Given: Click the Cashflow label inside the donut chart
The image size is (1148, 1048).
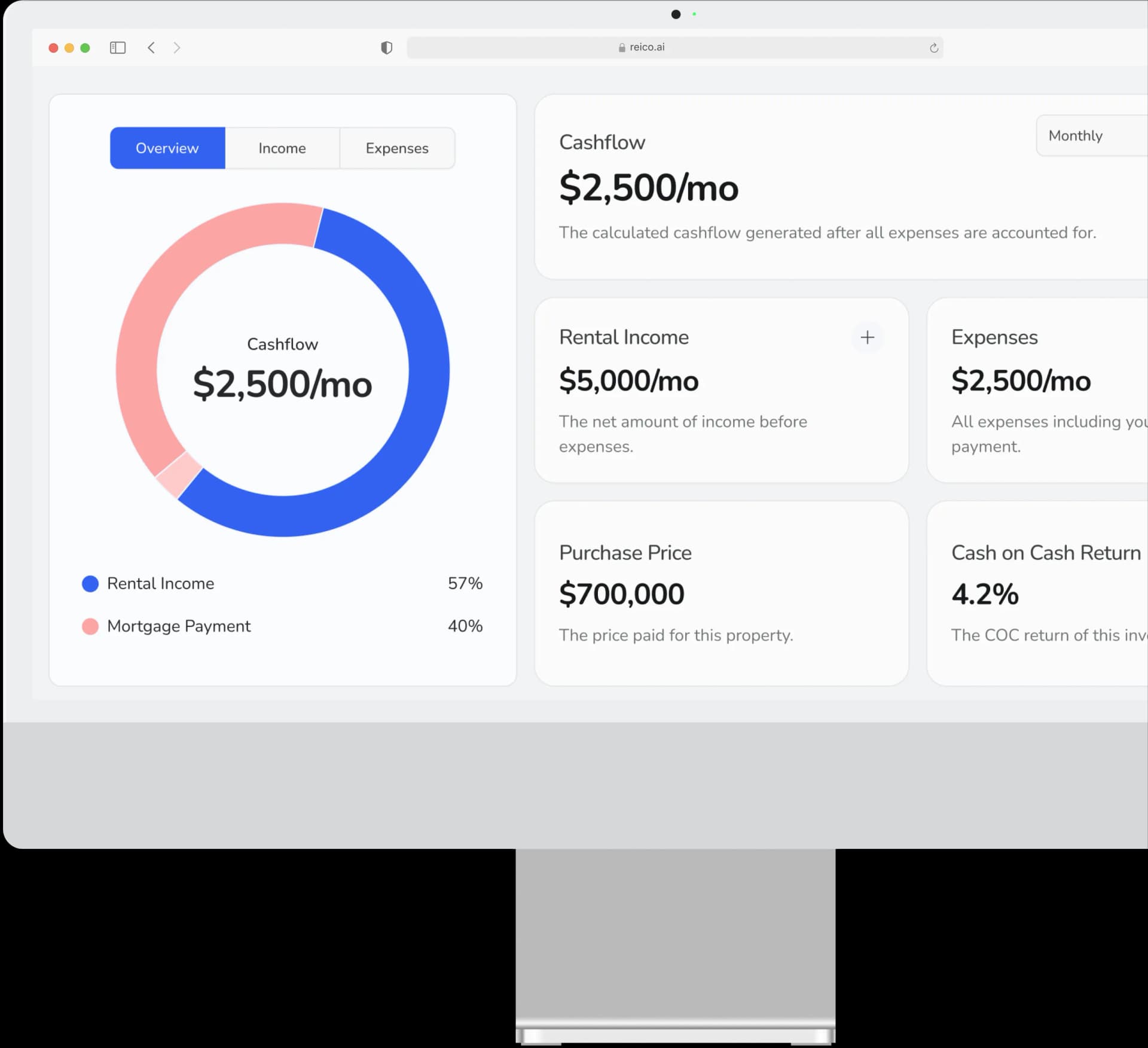Looking at the screenshot, I should pyautogui.click(x=282, y=344).
